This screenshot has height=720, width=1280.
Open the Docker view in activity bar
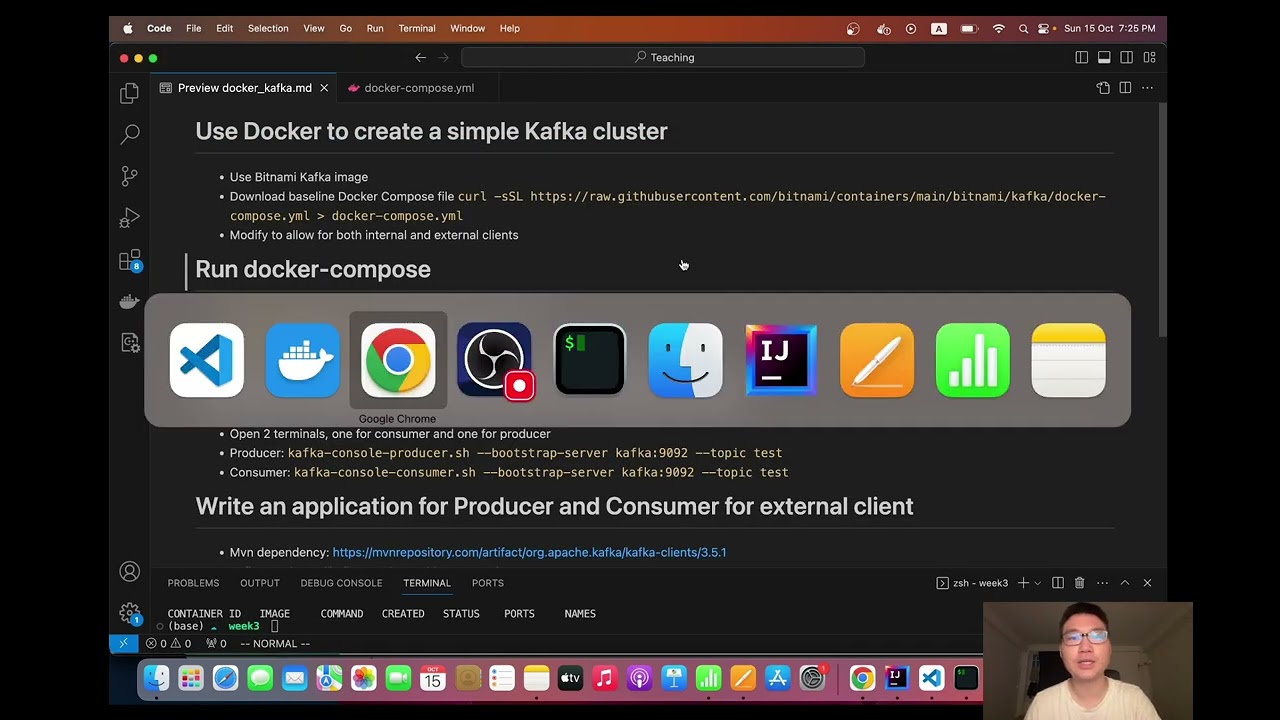(129, 301)
